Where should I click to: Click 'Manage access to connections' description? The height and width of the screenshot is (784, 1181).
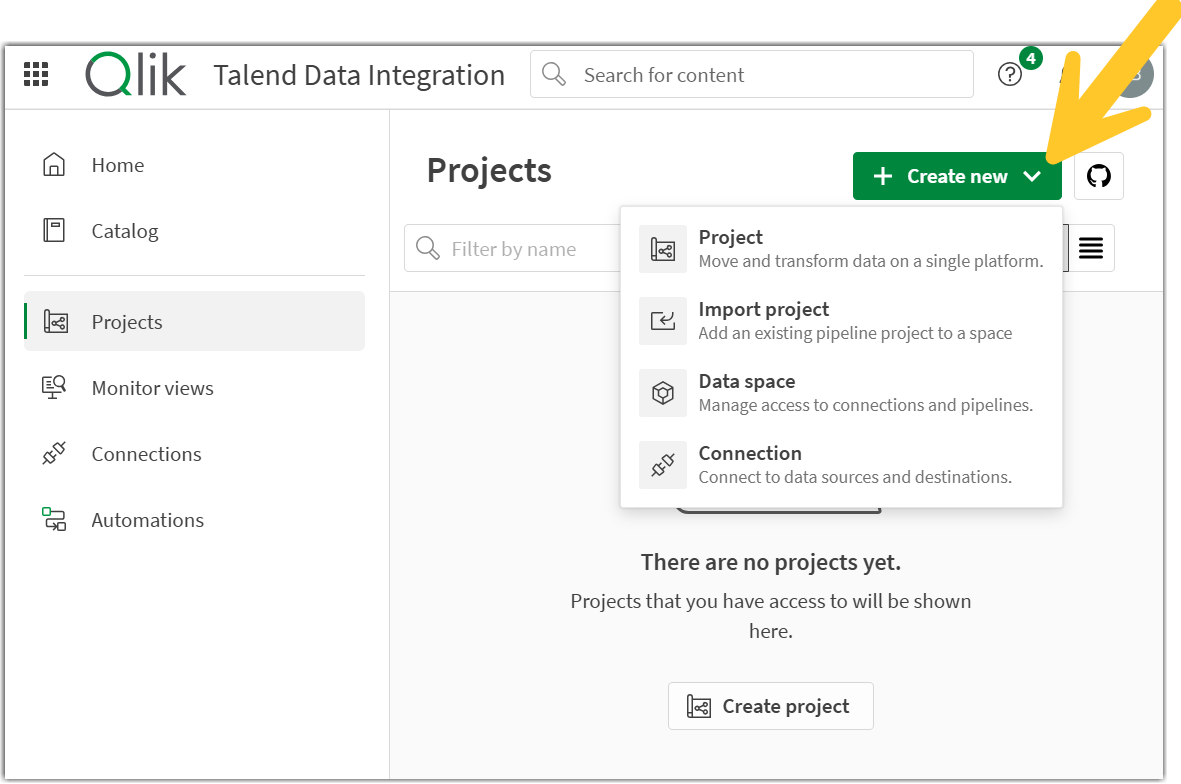point(865,405)
